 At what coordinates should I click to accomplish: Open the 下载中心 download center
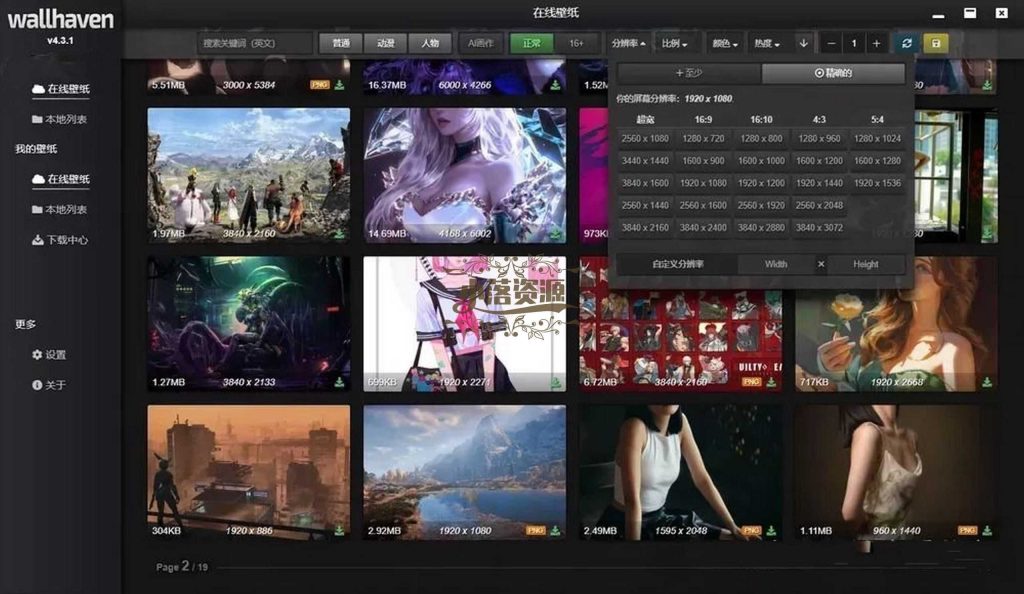click(x=60, y=240)
